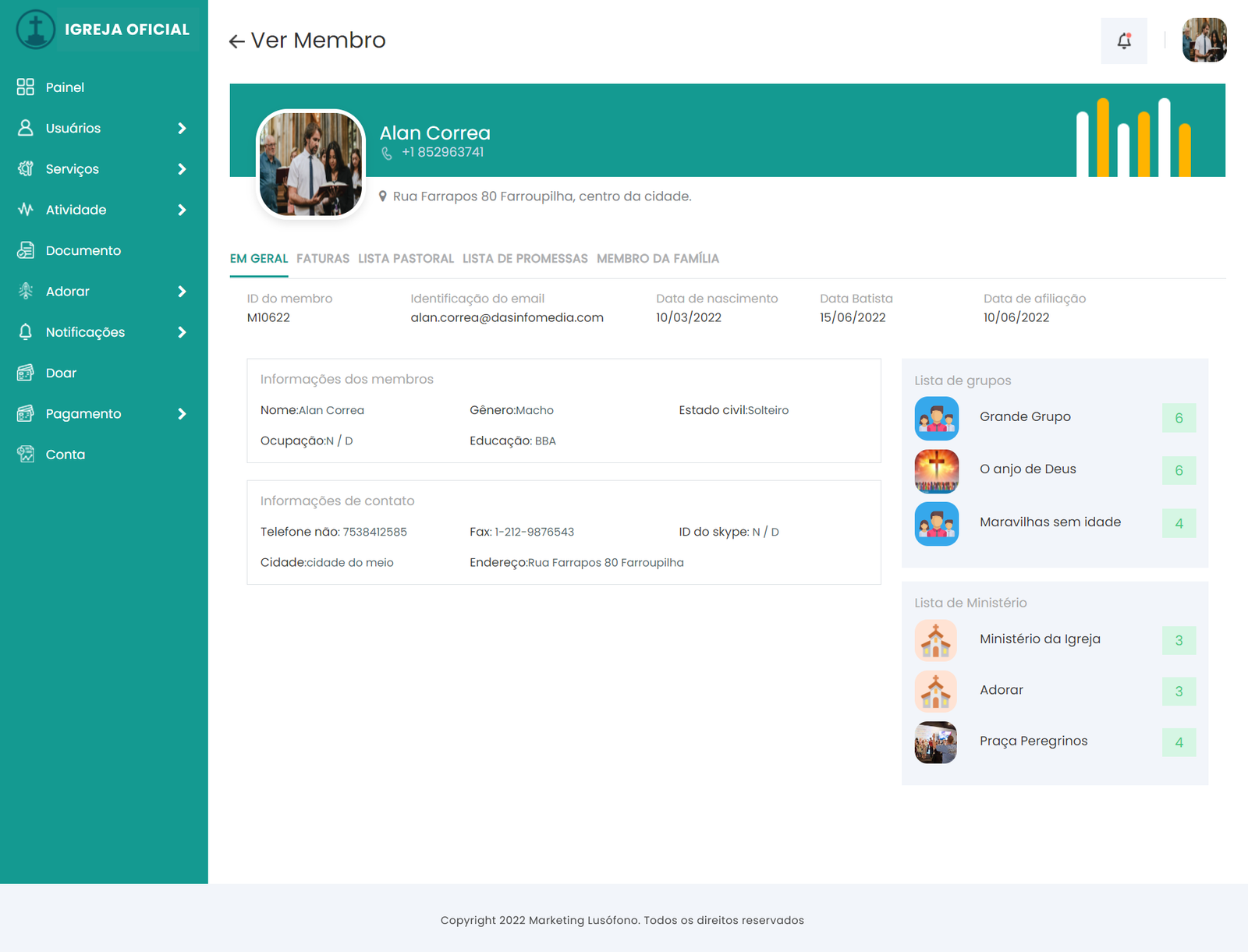
Task: Click the Documento sidebar icon
Action: pyautogui.click(x=26, y=250)
